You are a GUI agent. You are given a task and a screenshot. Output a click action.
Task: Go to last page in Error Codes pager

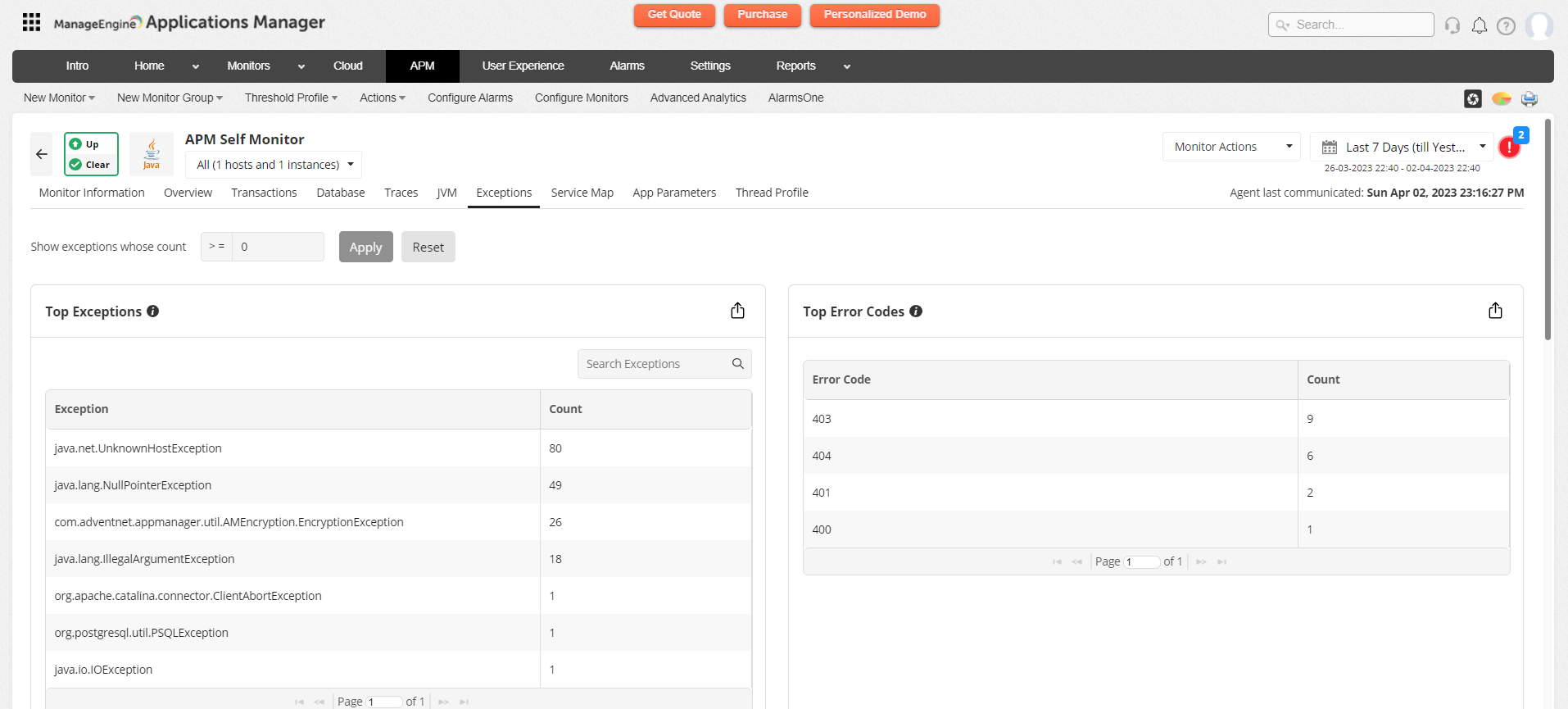pyautogui.click(x=1221, y=562)
